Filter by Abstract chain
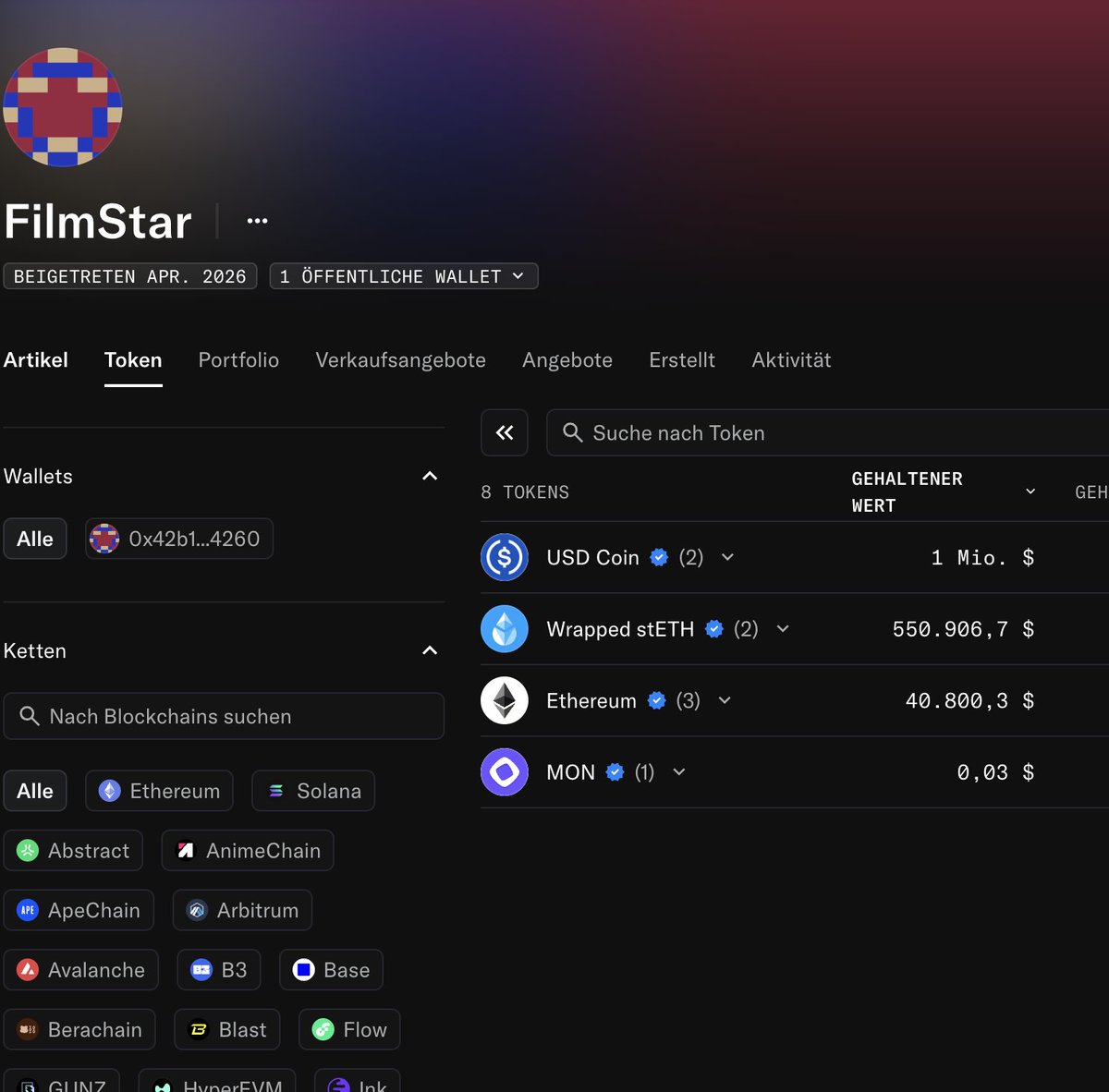Image resolution: width=1109 pixels, height=1092 pixels. click(73, 851)
